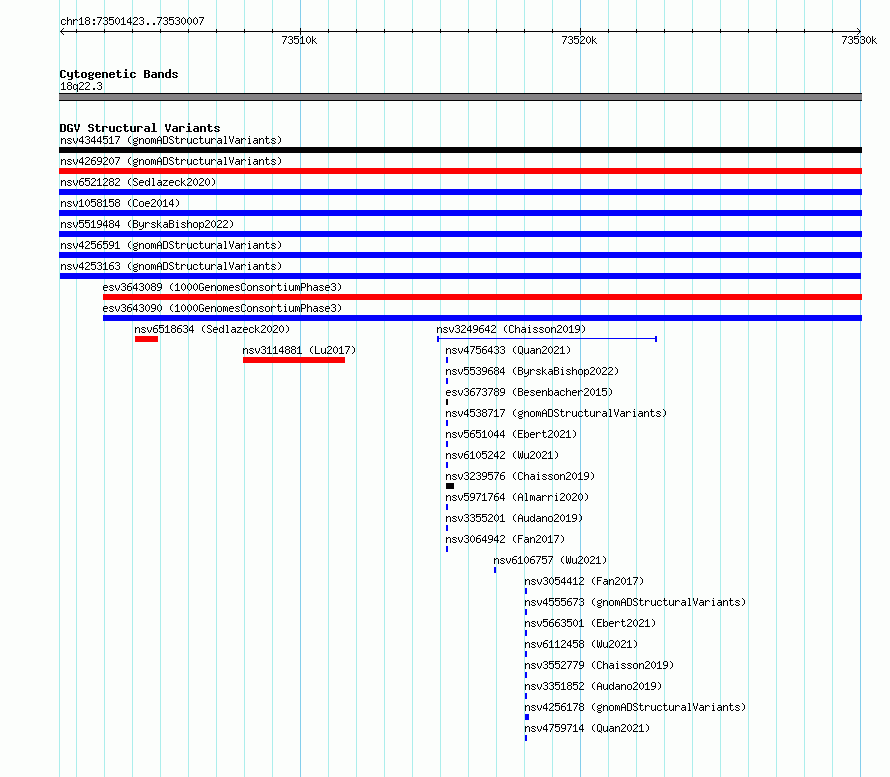This screenshot has width=890, height=777.
Task: Select nsv6112458 (Wu2021) label
Action: [581, 644]
